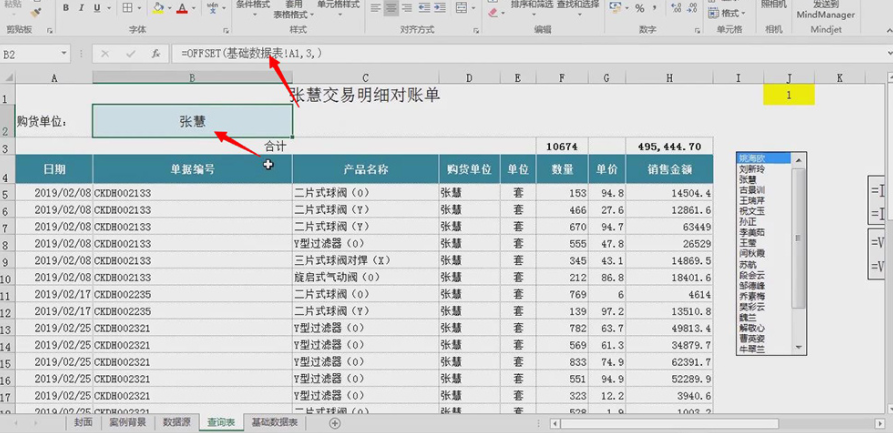The image size is (893, 433).
Task: Apply cell borders button
Action: coord(127,8)
